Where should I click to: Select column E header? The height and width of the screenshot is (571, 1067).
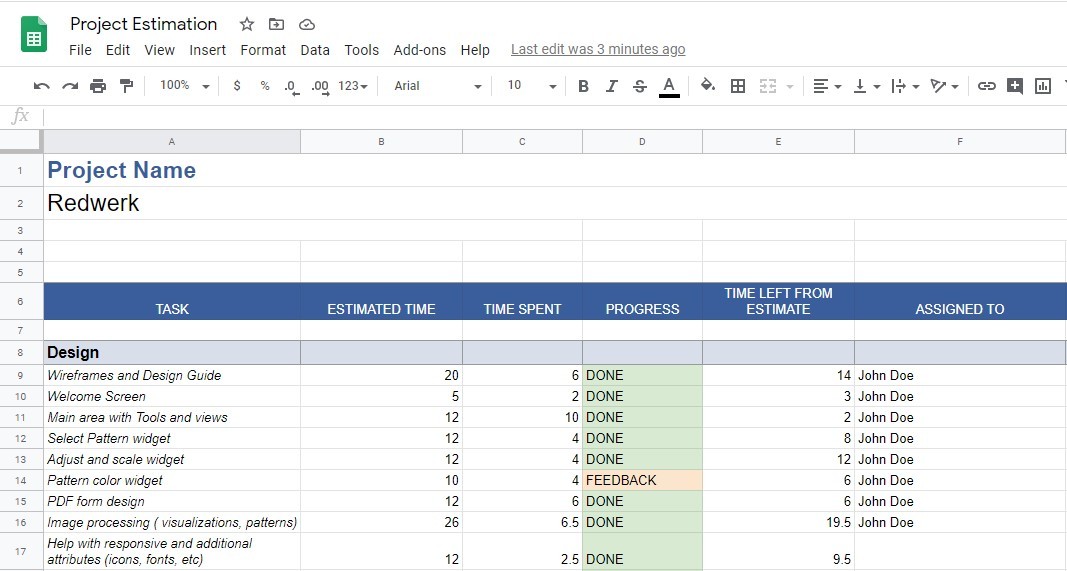778,142
